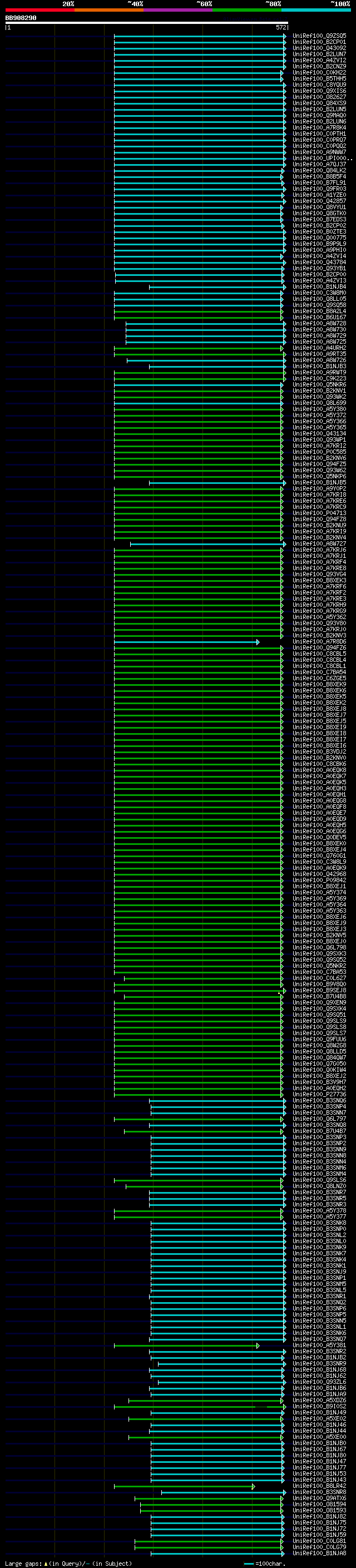Select the truncated label UniRef100_UPI000..

pyautogui.click(x=322, y=159)
